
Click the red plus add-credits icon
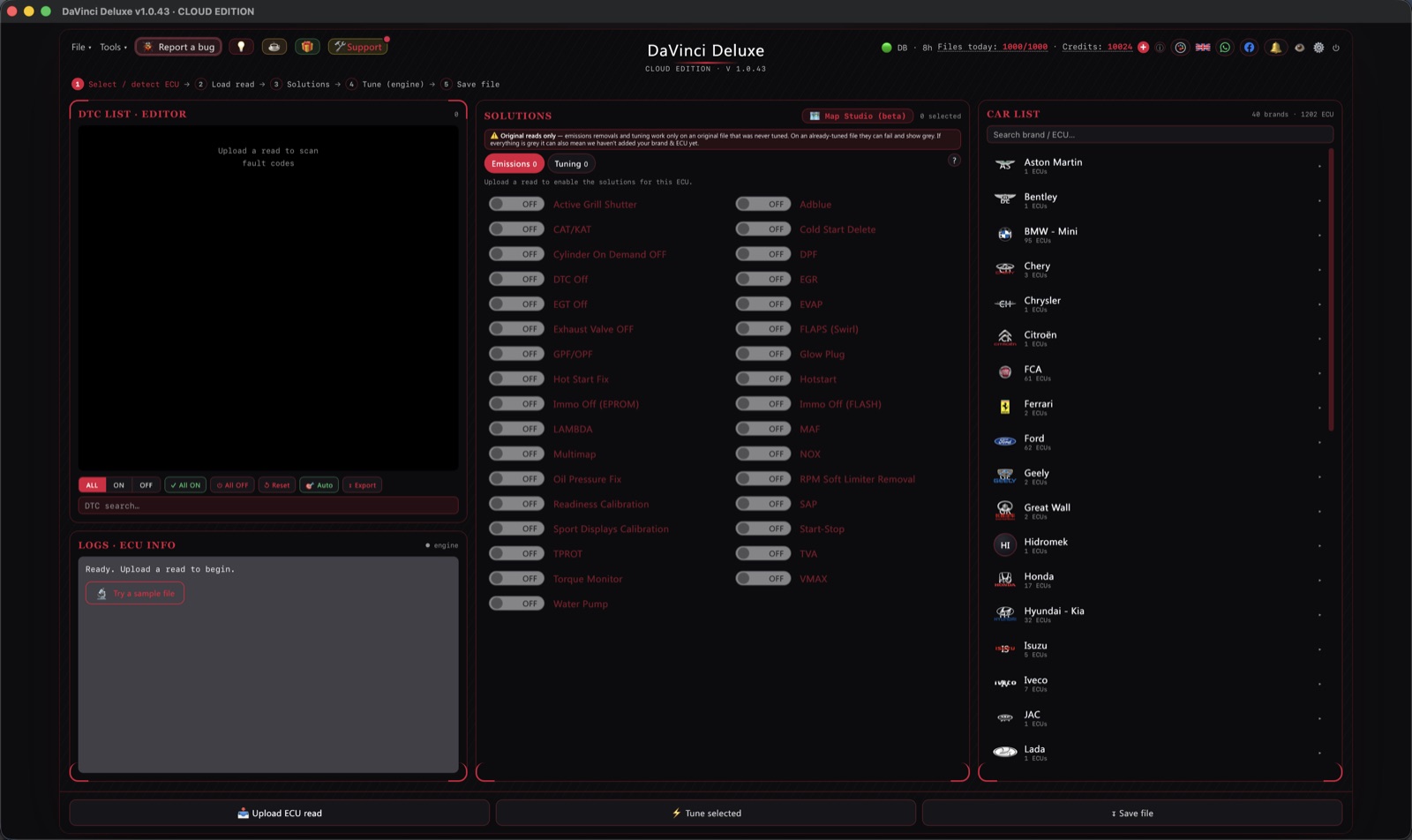[x=1144, y=48]
